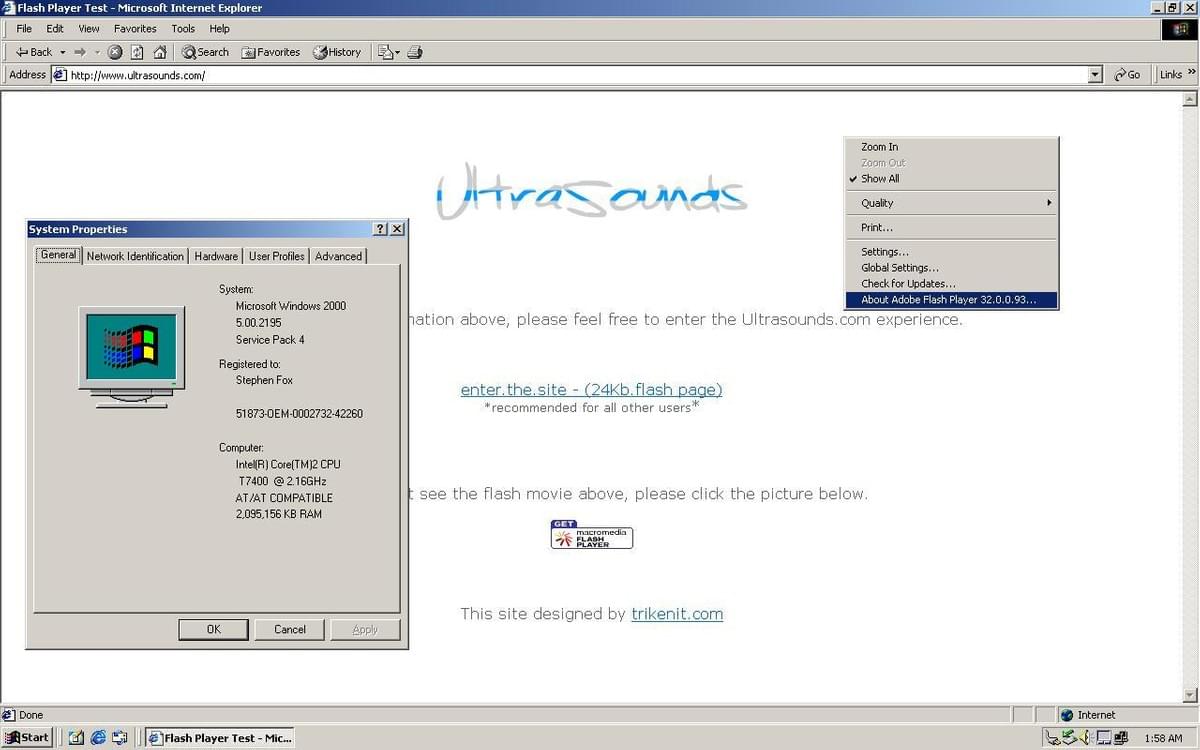The height and width of the screenshot is (750, 1200).
Task: Expand the Links toolbar chevron
Action: [x=1191, y=73]
